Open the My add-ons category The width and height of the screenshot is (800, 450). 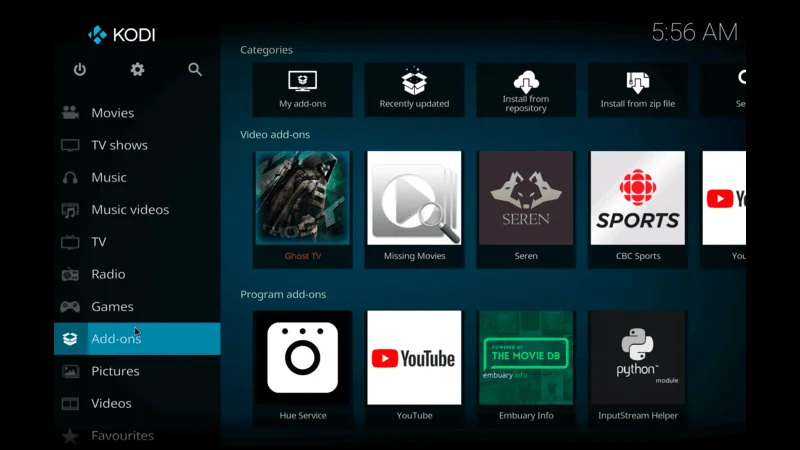tap(303, 90)
